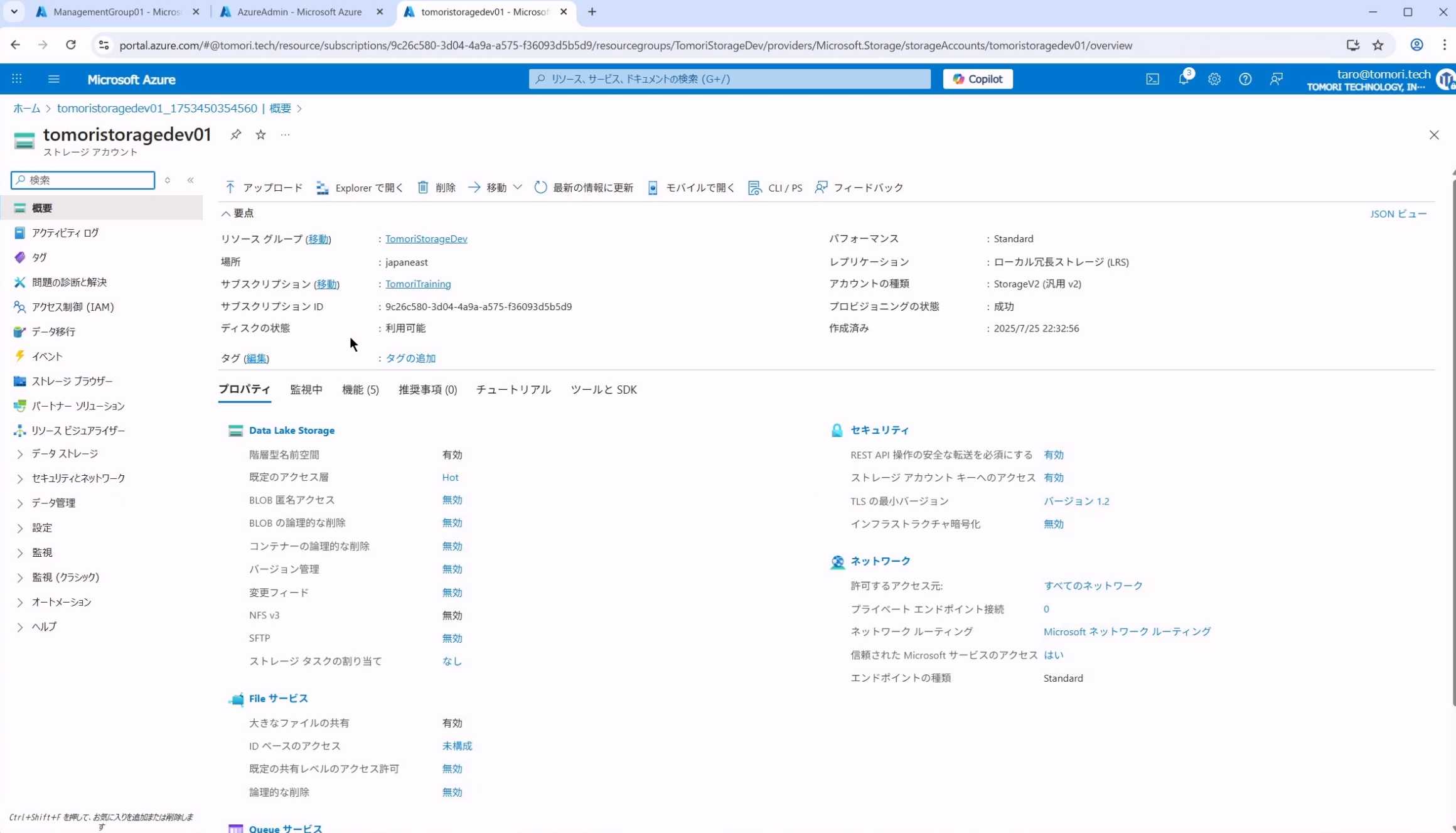Expand the データ ストレージ menu group

[x=20, y=454]
